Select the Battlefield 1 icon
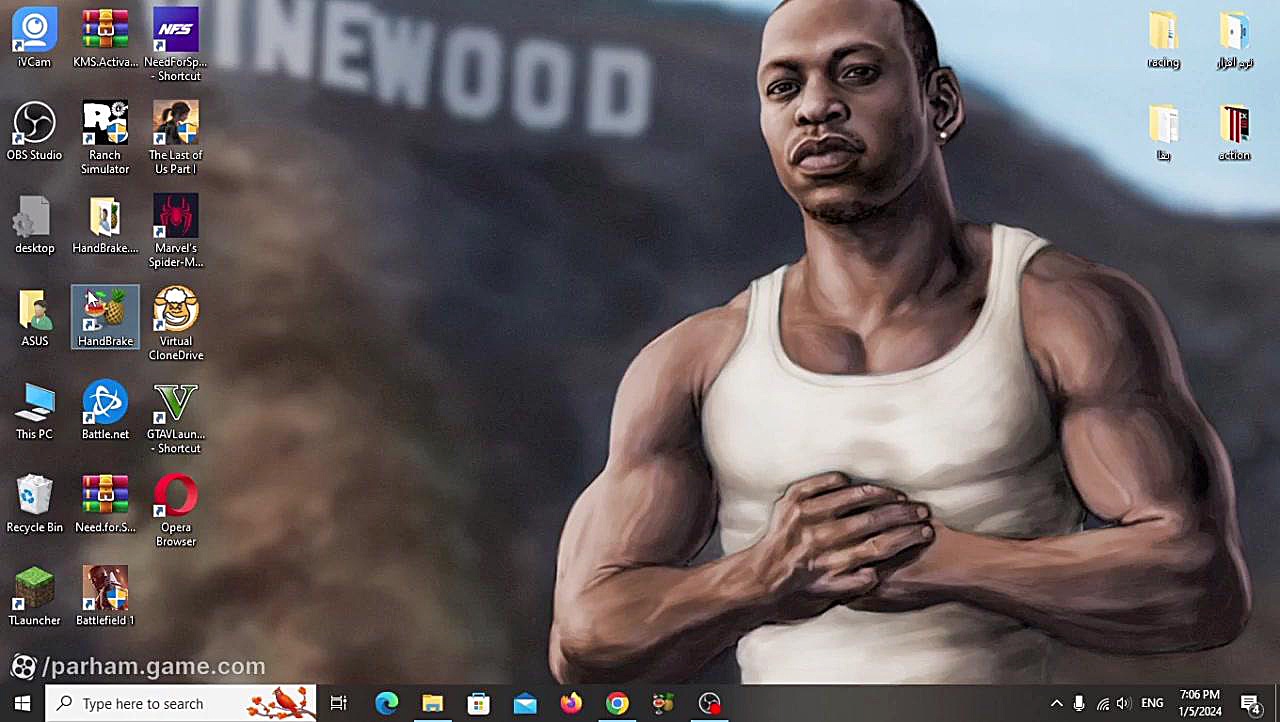Image resolution: width=1280 pixels, height=722 pixels. tap(105, 596)
